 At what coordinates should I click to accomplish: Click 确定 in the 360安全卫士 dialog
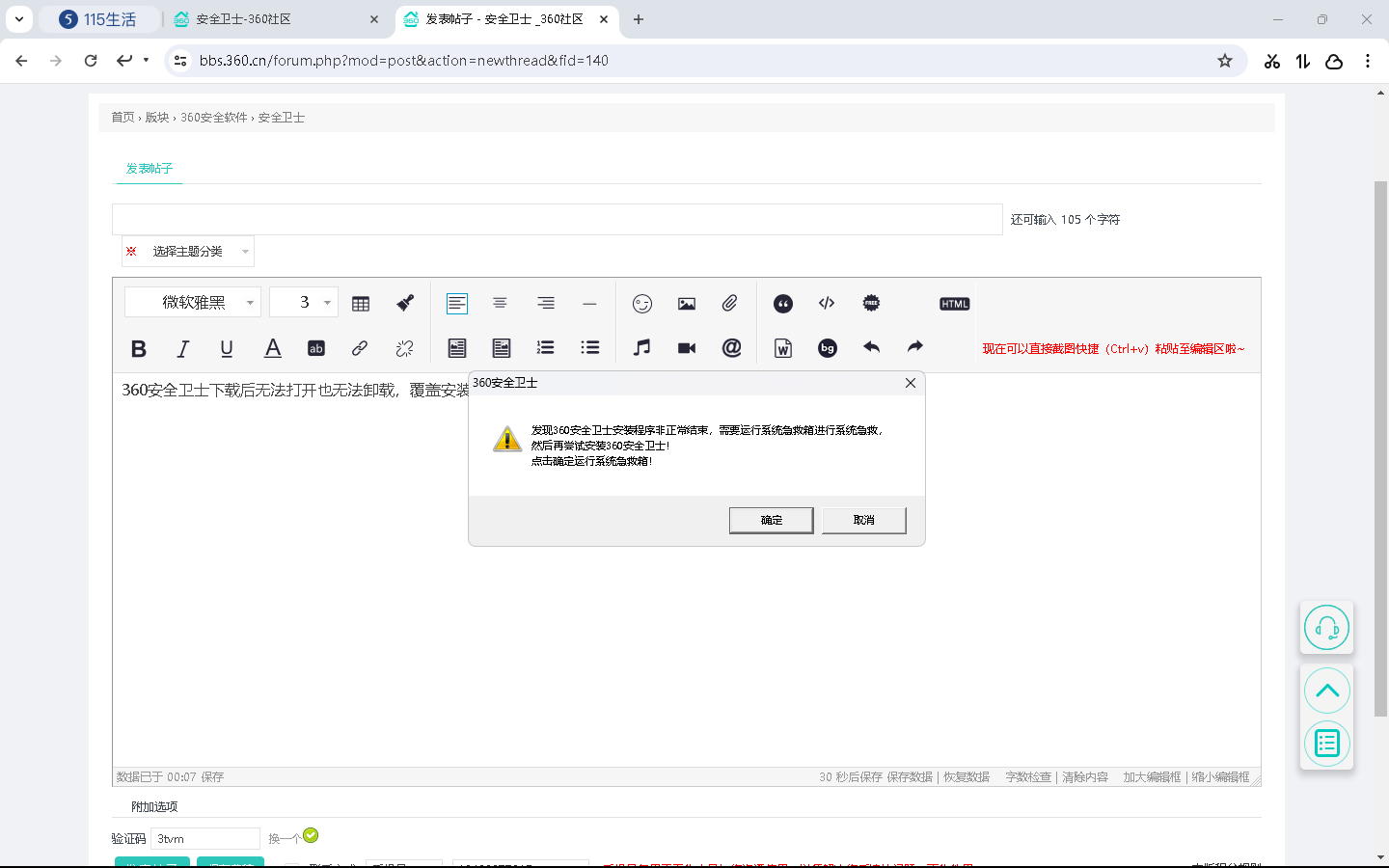[x=772, y=520]
